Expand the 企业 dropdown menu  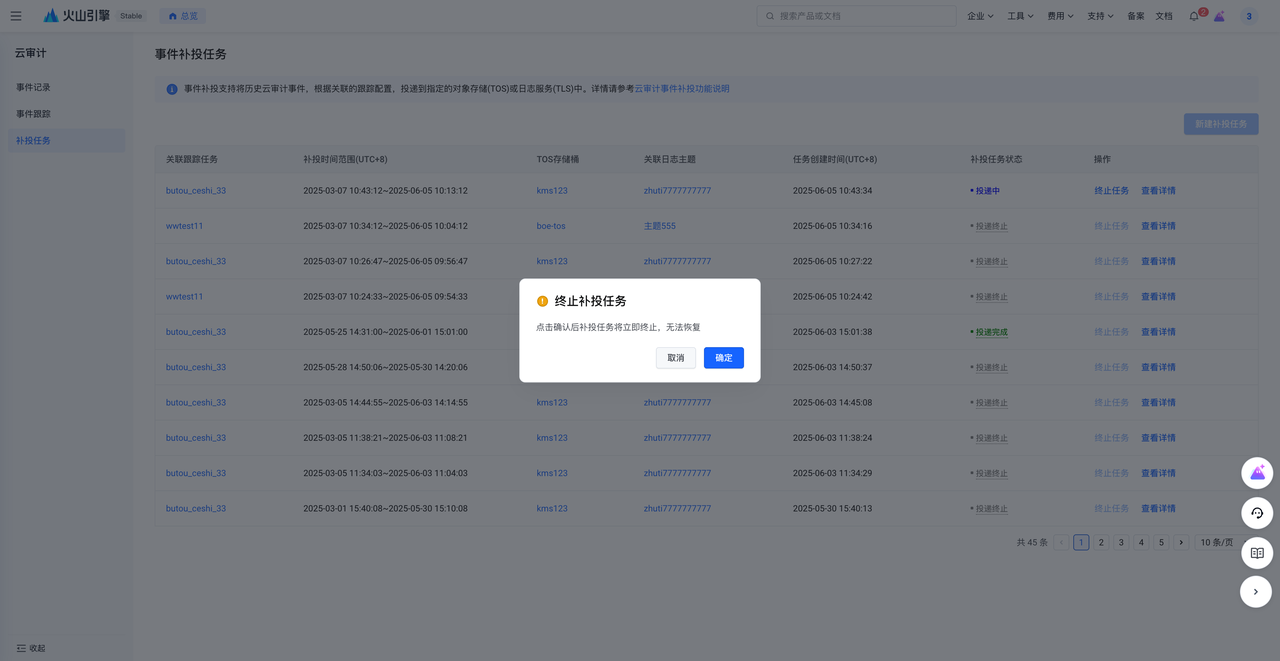click(980, 16)
